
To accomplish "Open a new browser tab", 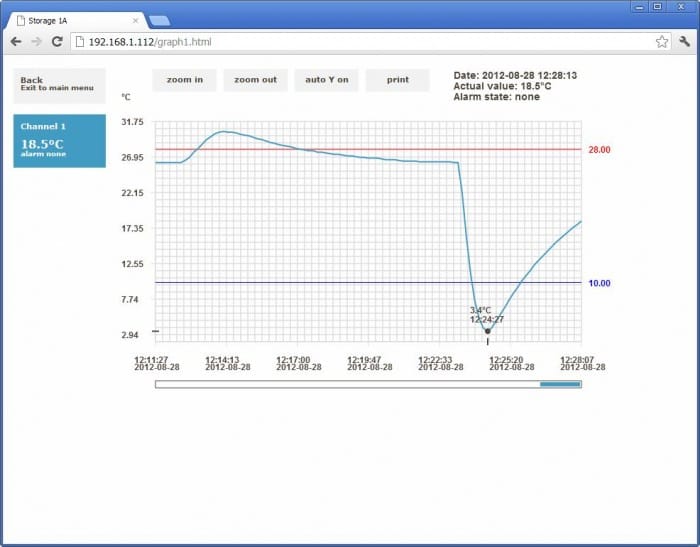I will tap(159, 21).
